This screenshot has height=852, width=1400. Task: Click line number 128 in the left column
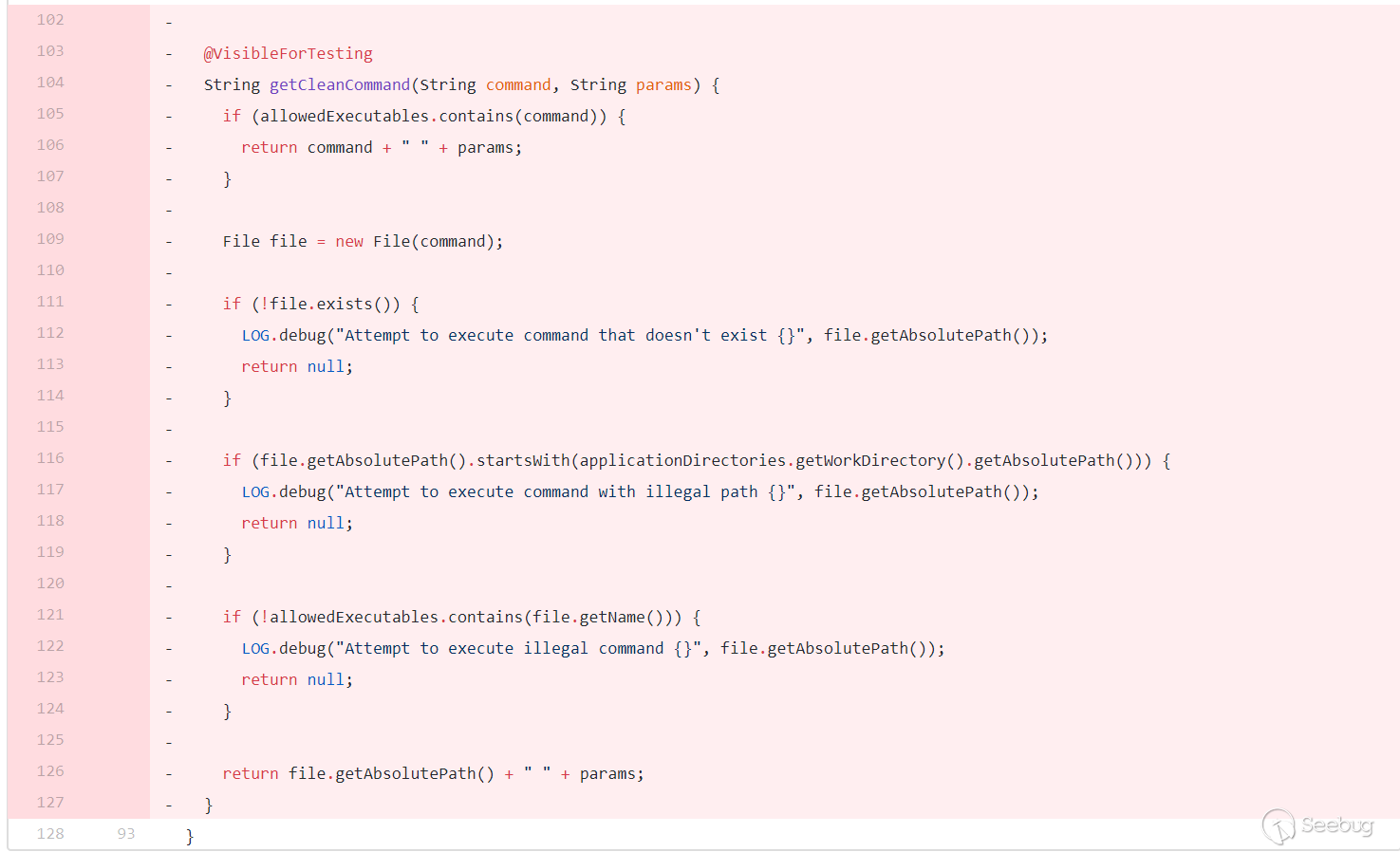(50, 834)
